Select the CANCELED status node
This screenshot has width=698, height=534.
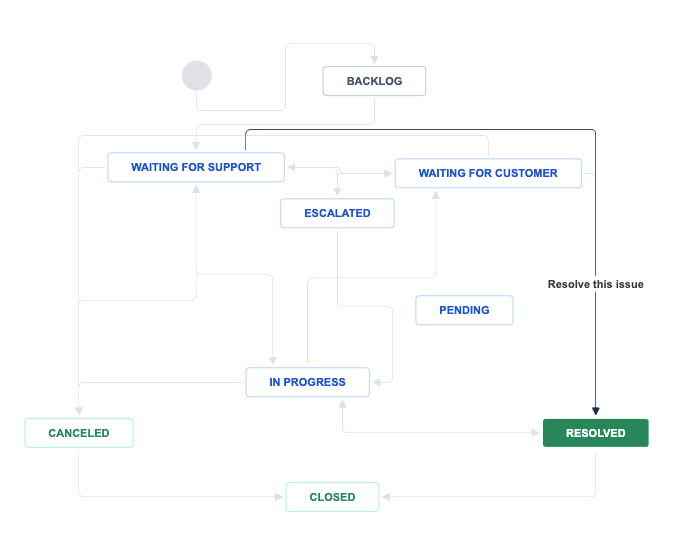coord(79,433)
